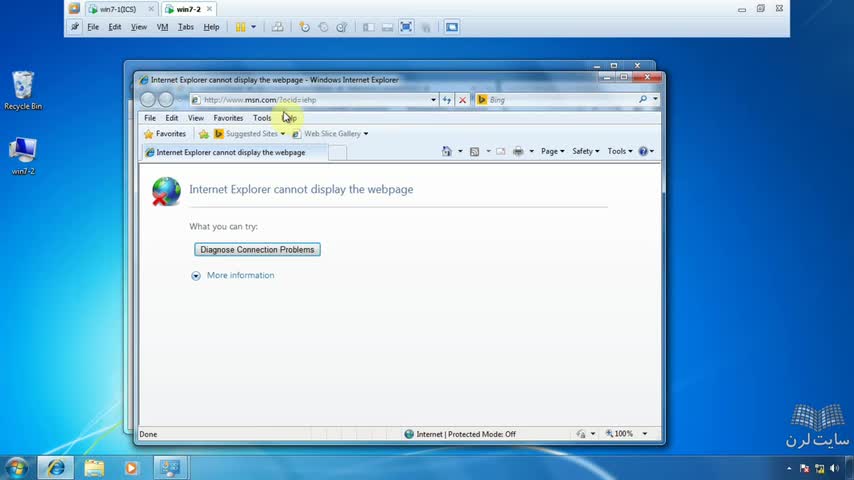This screenshot has width=854, height=480.
Task: Click the Network Connections taskbar icon
Action: click(170, 468)
